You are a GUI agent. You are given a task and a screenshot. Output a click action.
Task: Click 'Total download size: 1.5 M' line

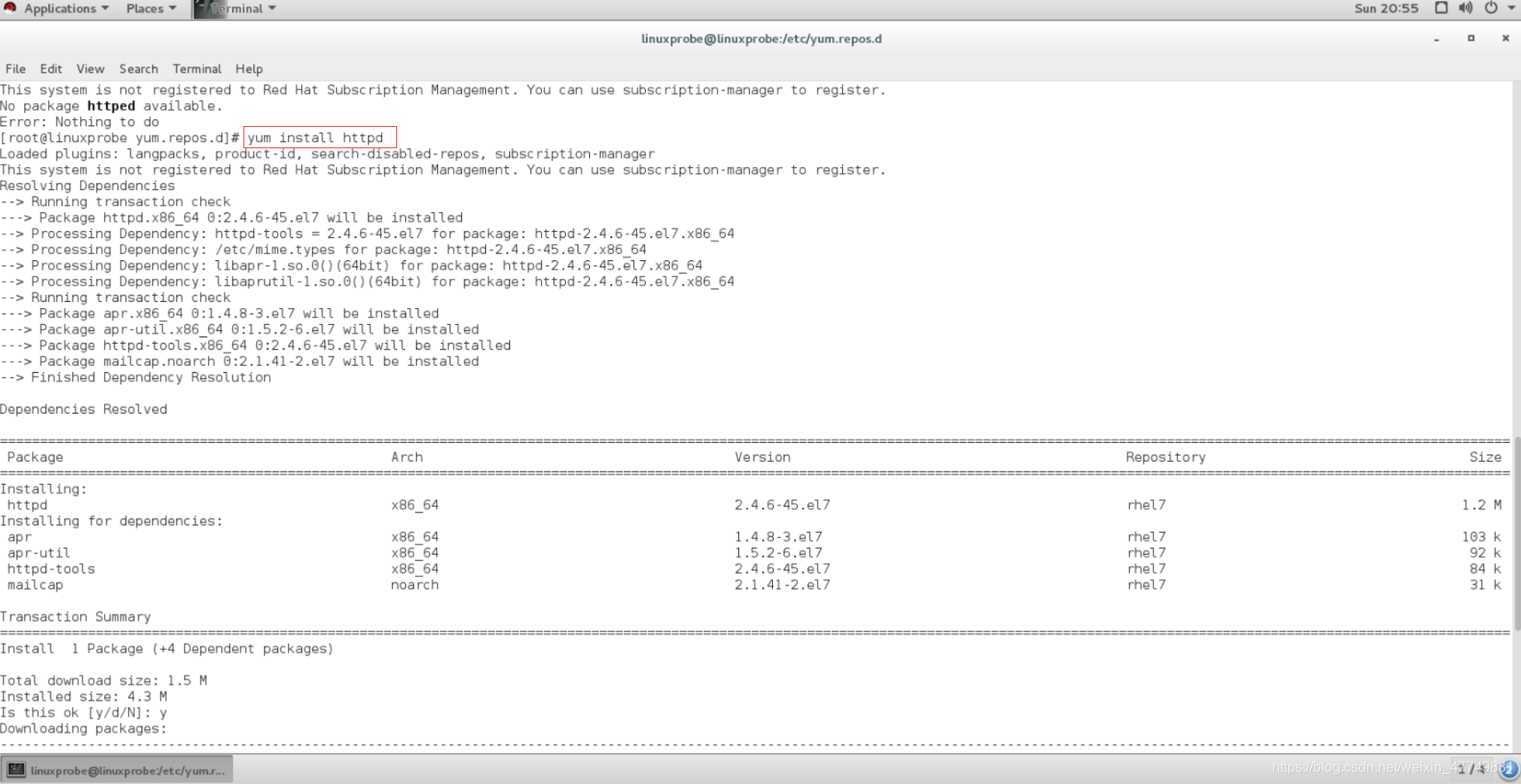[x=104, y=681]
